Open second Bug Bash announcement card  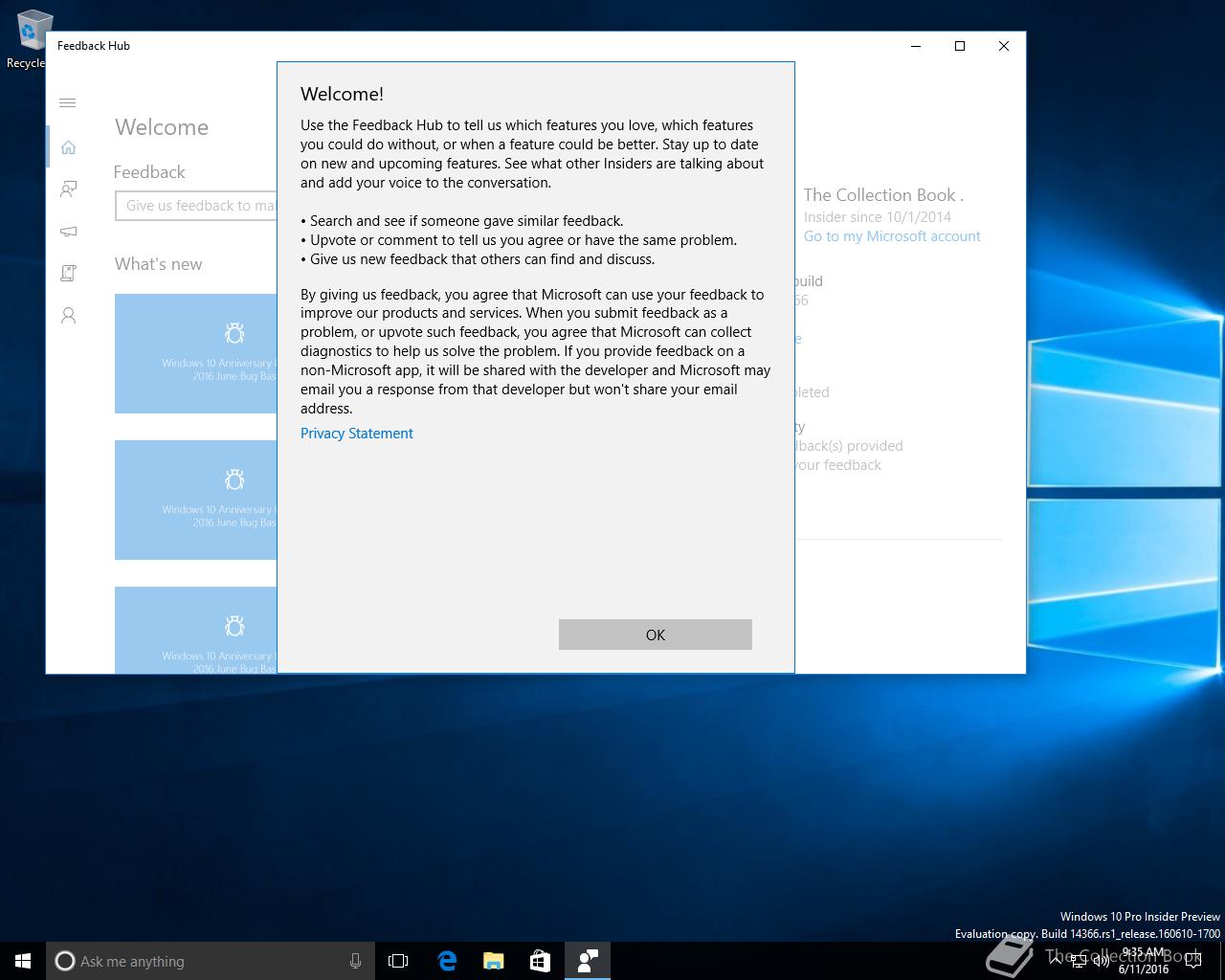tap(196, 500)
